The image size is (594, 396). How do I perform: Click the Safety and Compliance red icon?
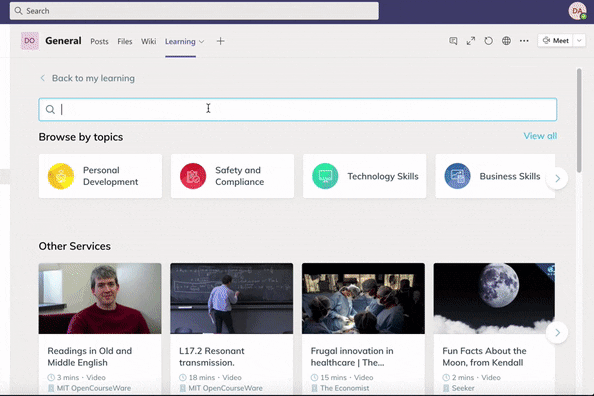(x=193, y=176)
